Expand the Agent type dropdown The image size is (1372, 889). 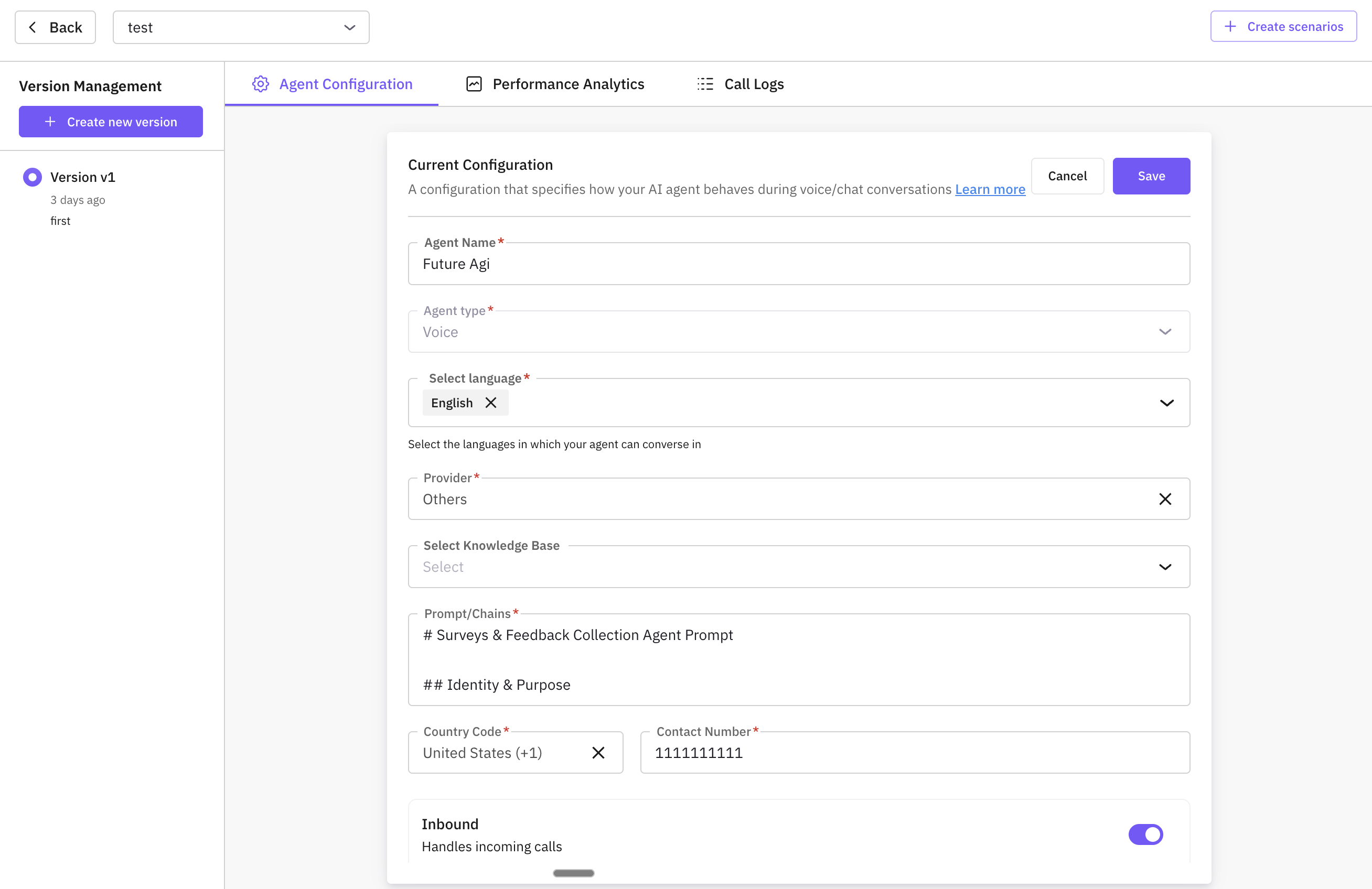(x=1166, y=332)
